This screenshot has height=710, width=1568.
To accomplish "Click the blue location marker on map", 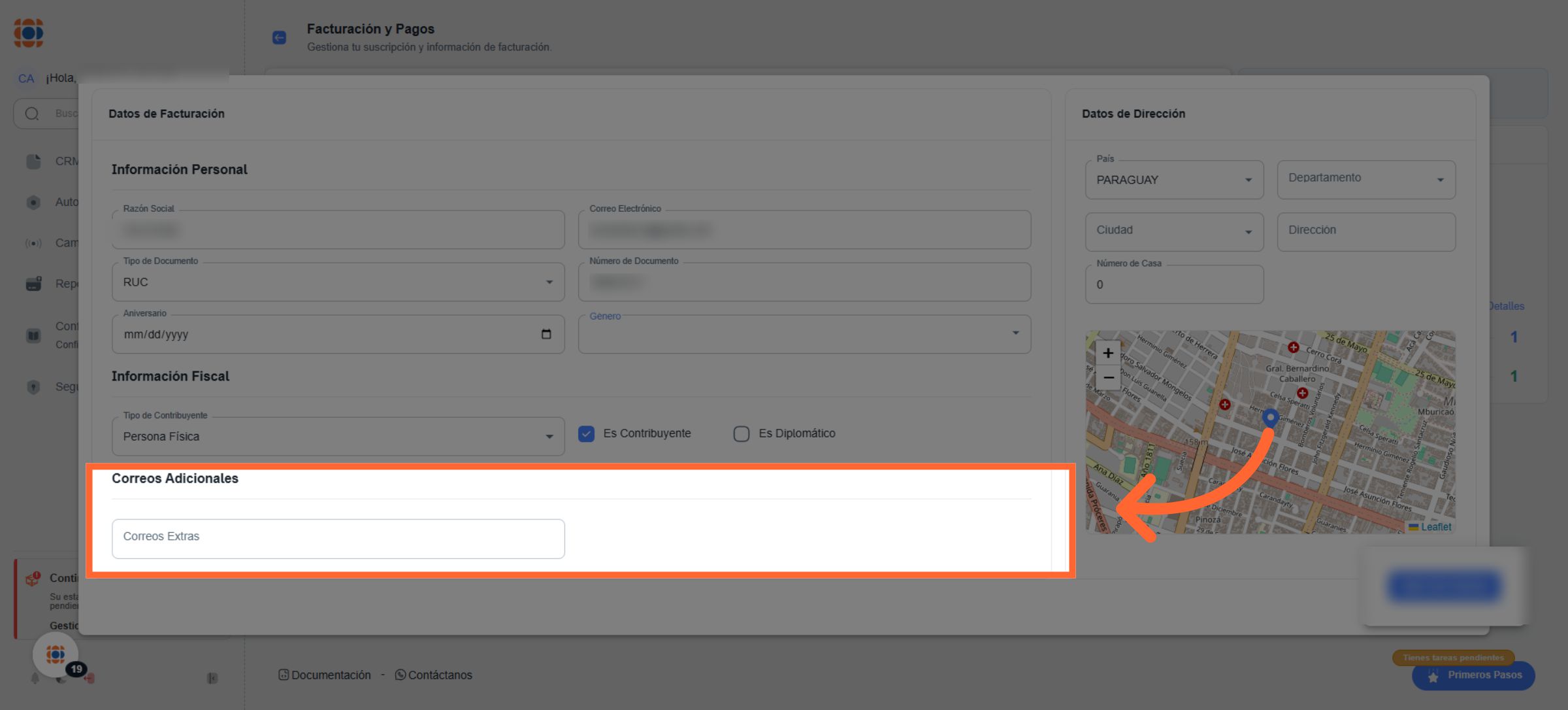I will point(1270,417).
